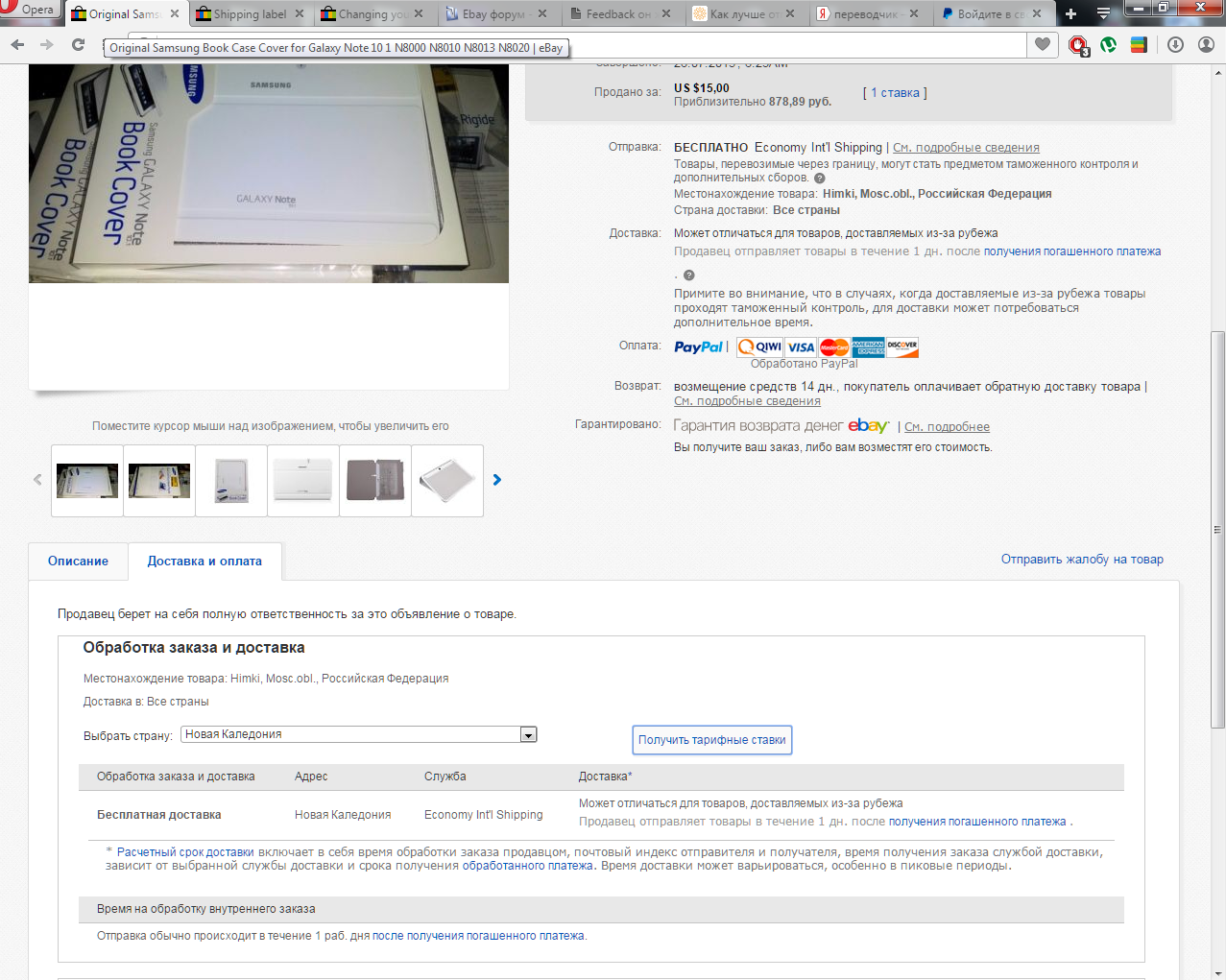Open обработанного платежа link
Viewport: 1226px width, 980px height.
(x=527, y=866)
